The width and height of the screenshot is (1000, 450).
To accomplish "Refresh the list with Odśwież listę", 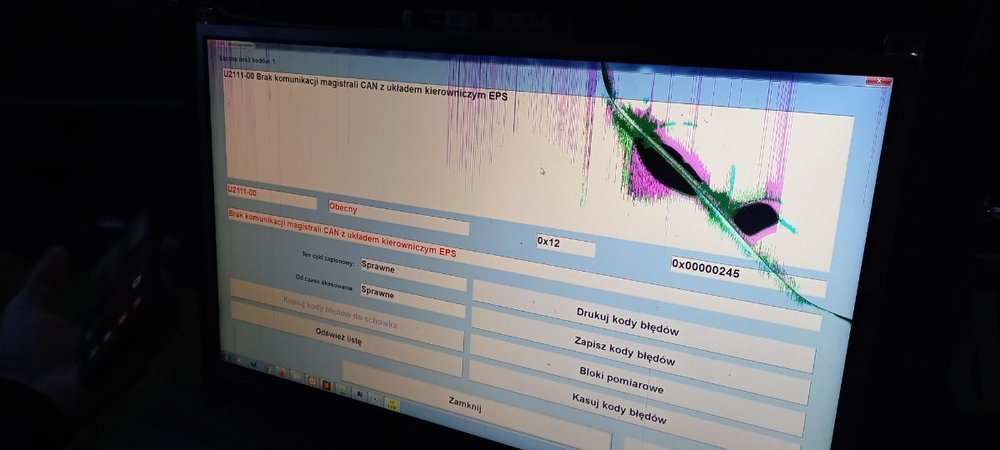I will 339,336.
